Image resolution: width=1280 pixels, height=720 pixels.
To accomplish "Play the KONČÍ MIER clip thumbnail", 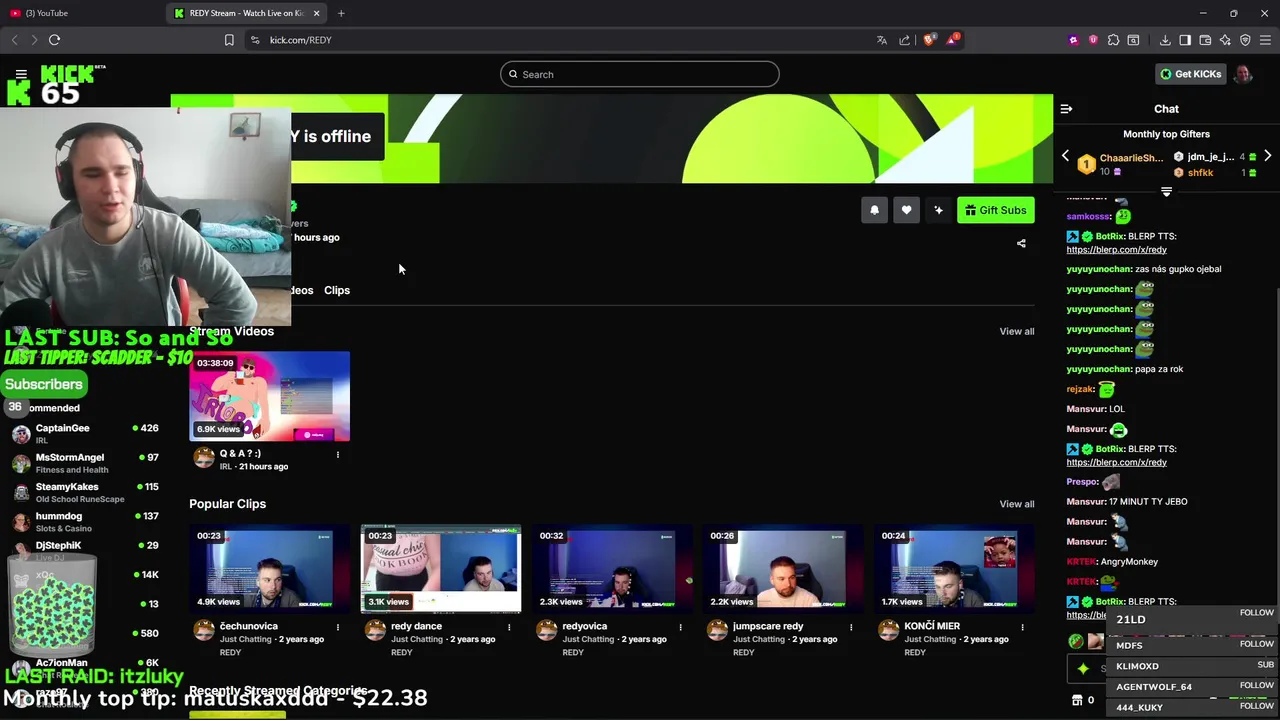I will pyautogui.click(x=954, y=568).
